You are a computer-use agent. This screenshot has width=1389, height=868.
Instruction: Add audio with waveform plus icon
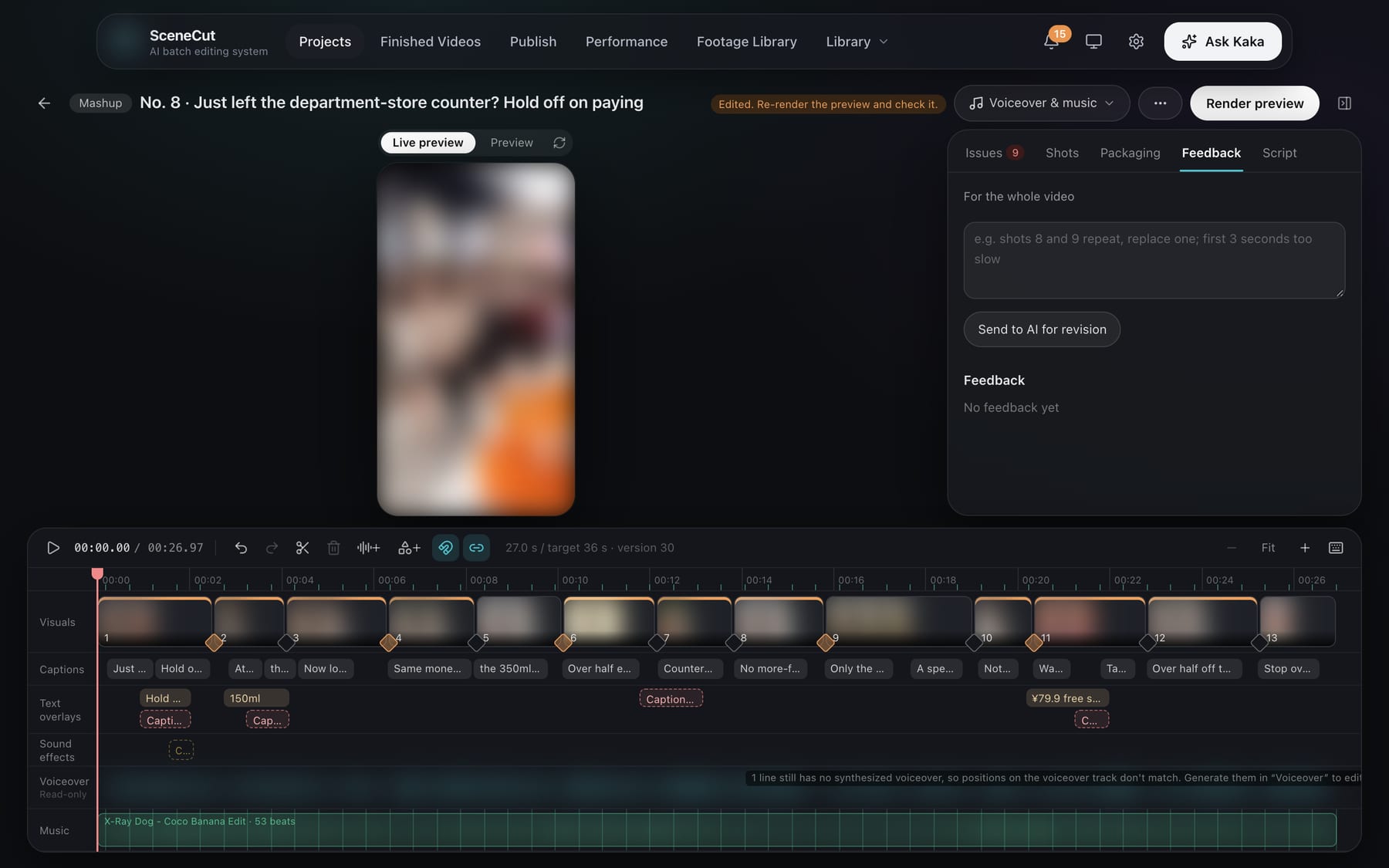pyautogui.click(x=368, y=548)
